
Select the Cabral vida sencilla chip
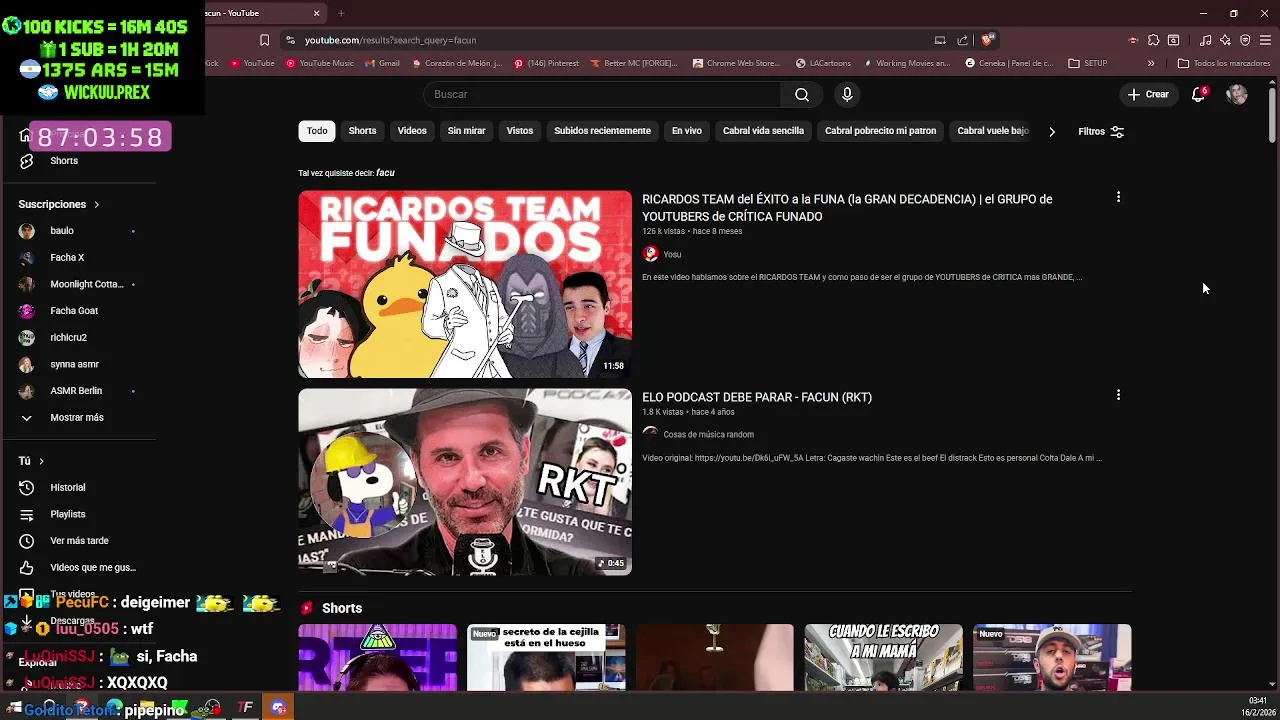click(x=763, y=131)
